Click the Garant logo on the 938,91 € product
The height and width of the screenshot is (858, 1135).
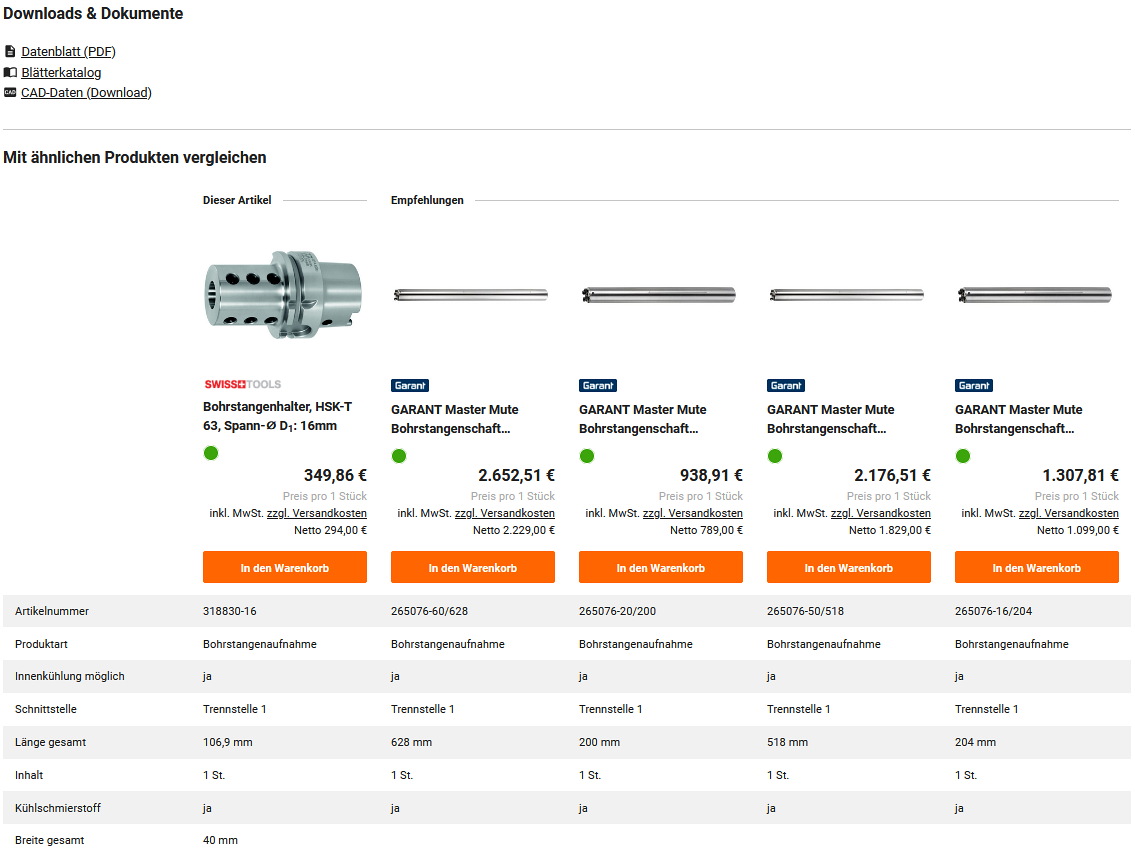pos(598,386)
